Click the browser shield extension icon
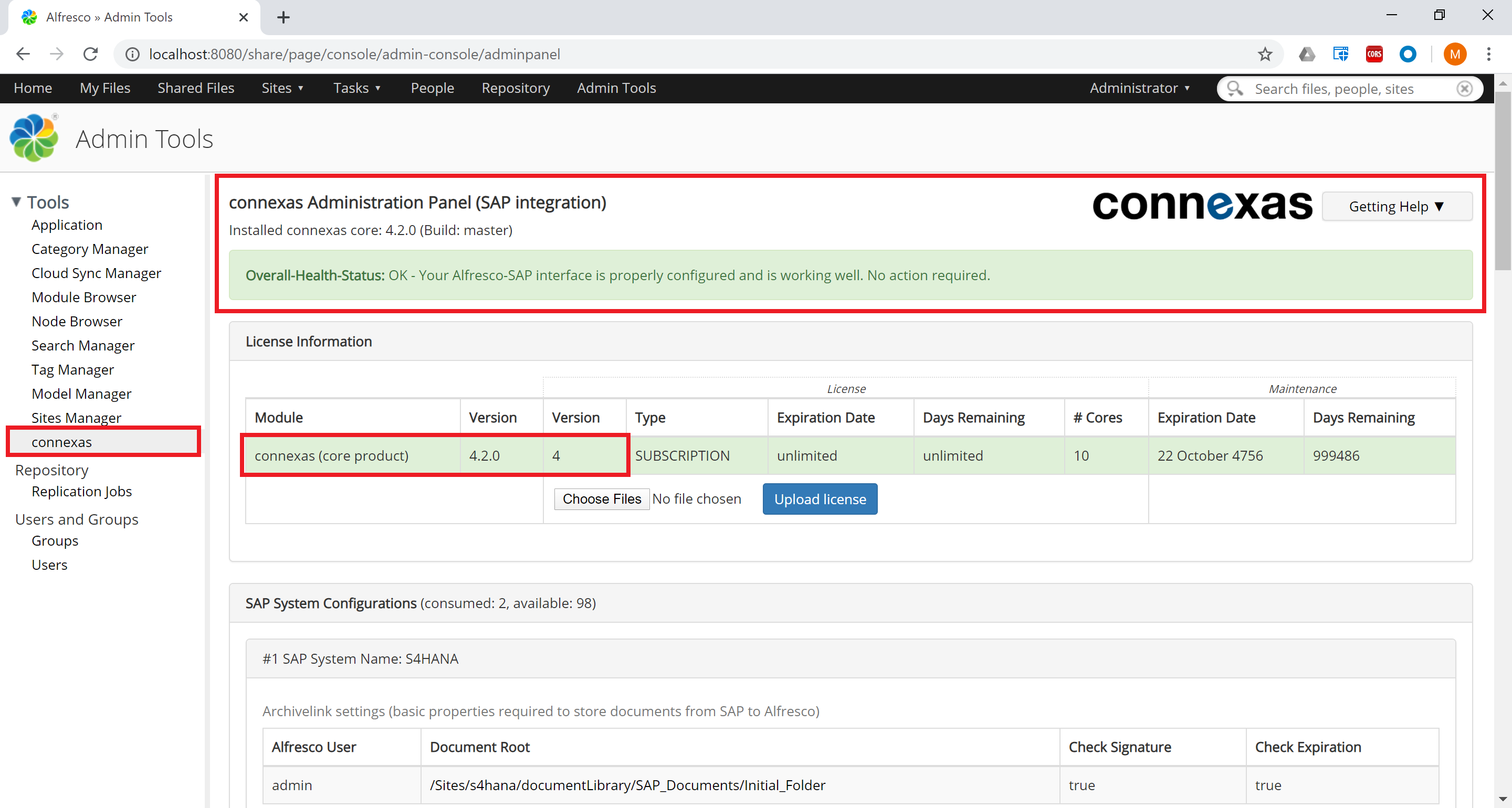Viewport: 1512px width, 808px height. pyautogui.click(x=1341, y=54)
